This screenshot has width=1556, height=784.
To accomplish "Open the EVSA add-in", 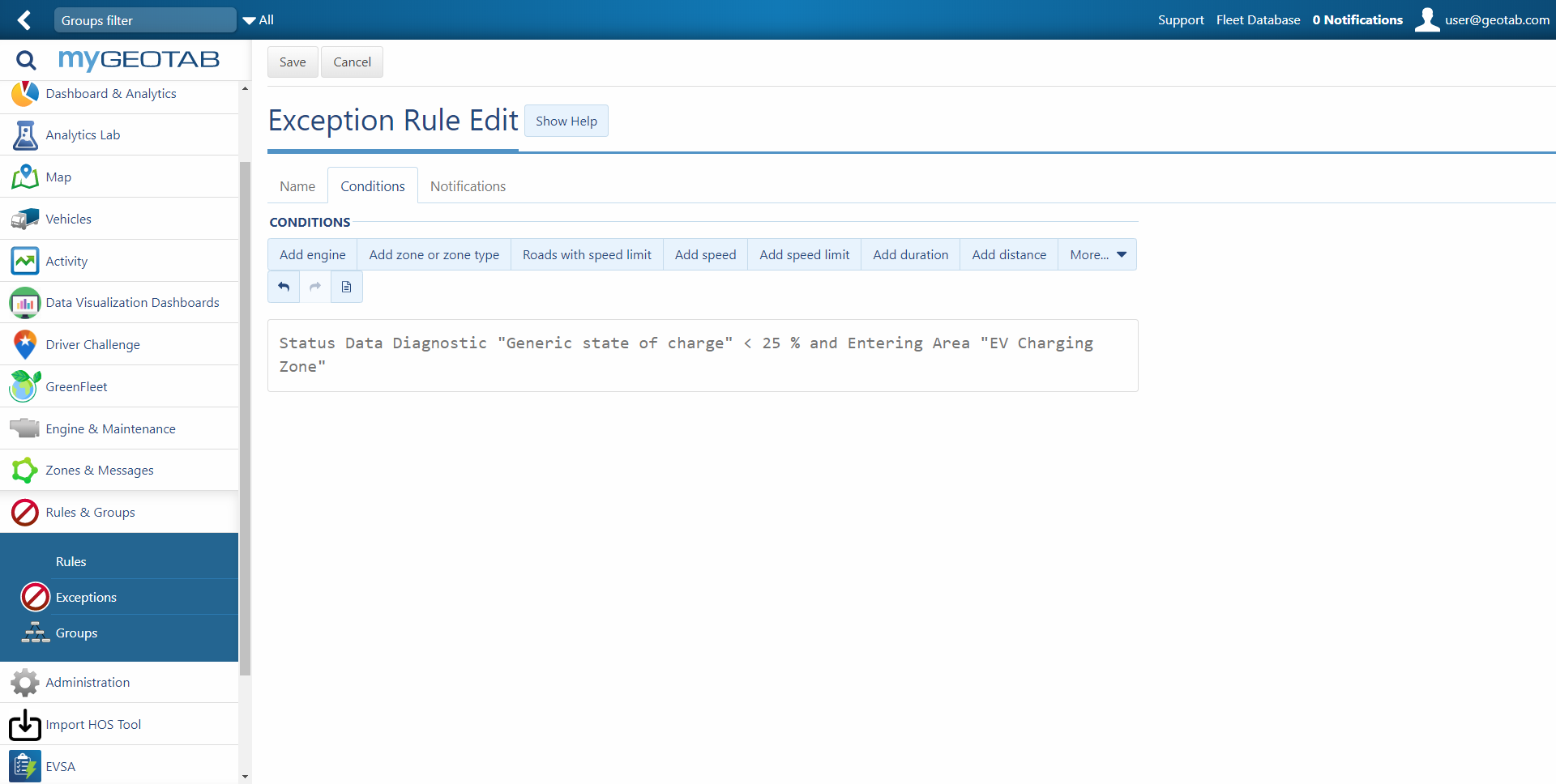I will click(60, 766).
